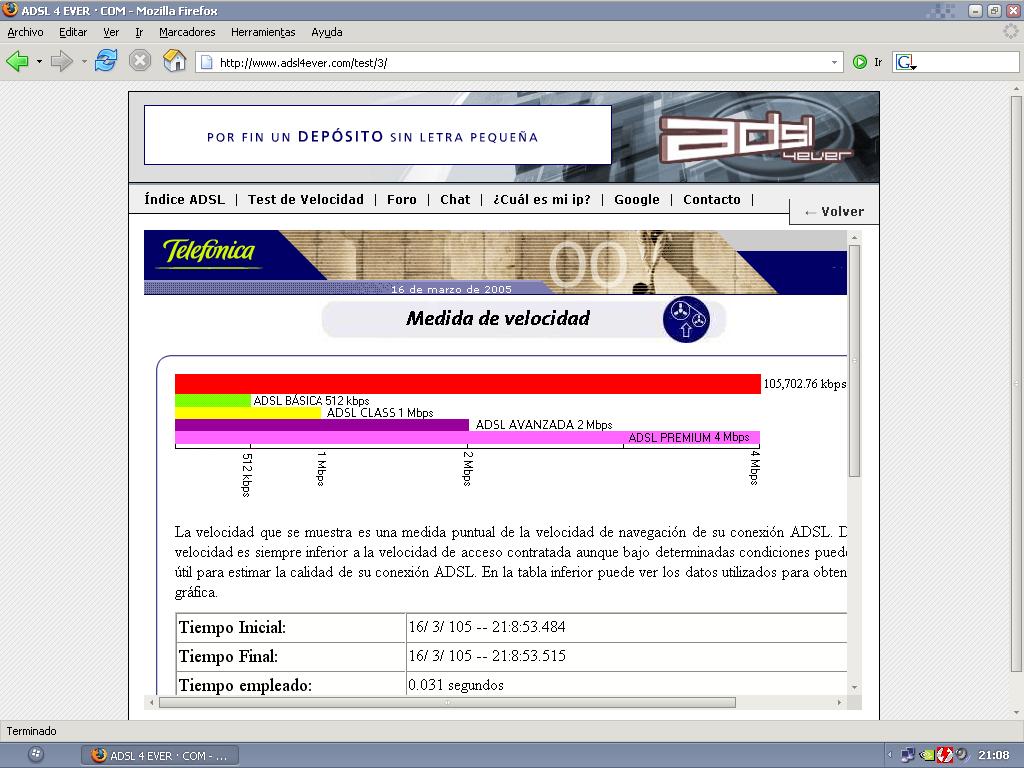Click the 16 de marzo de 2005 date
The height and width of the screenshot is (768, 1024).
451,289
